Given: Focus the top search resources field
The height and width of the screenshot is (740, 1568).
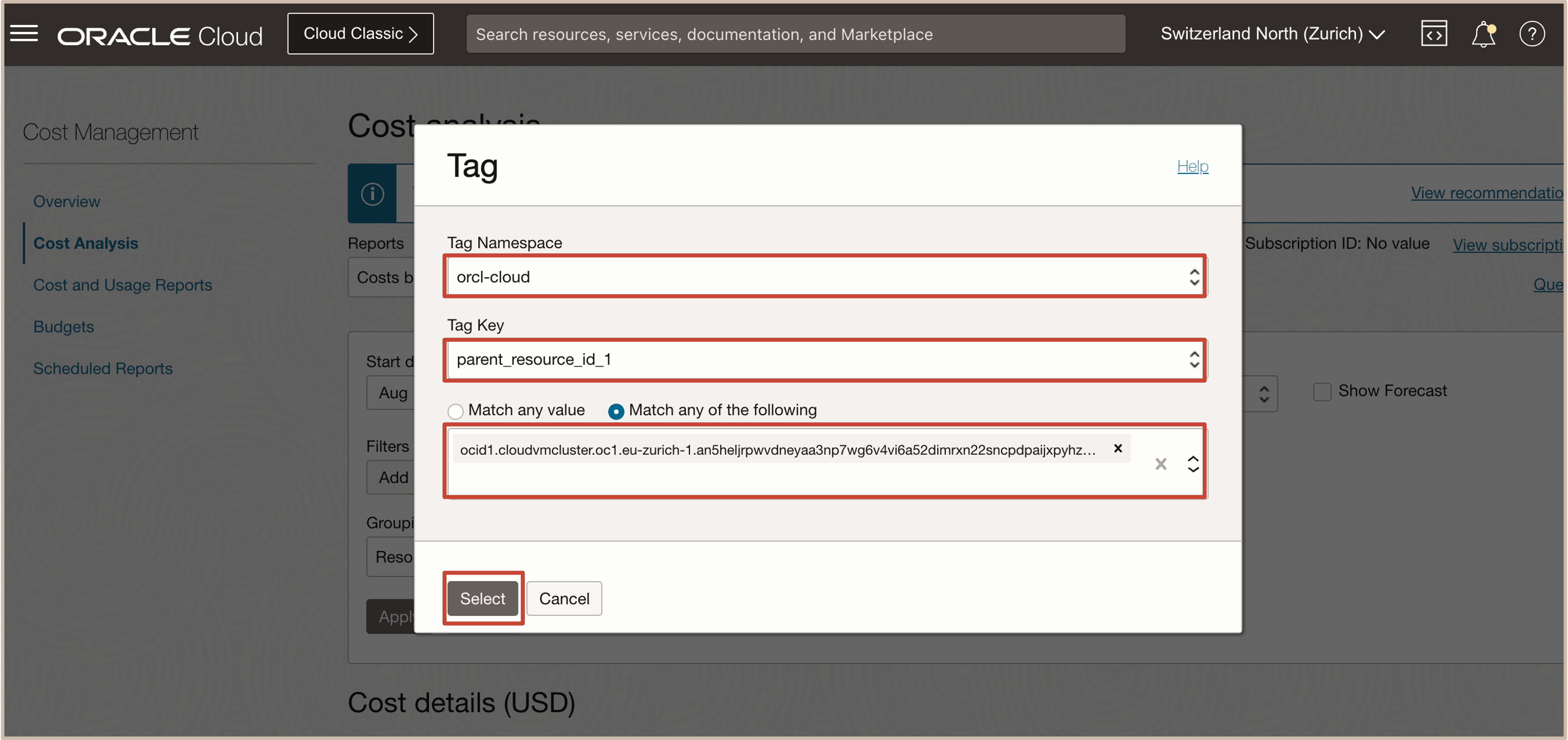Looking at the screenshot, I should (795, 34).
